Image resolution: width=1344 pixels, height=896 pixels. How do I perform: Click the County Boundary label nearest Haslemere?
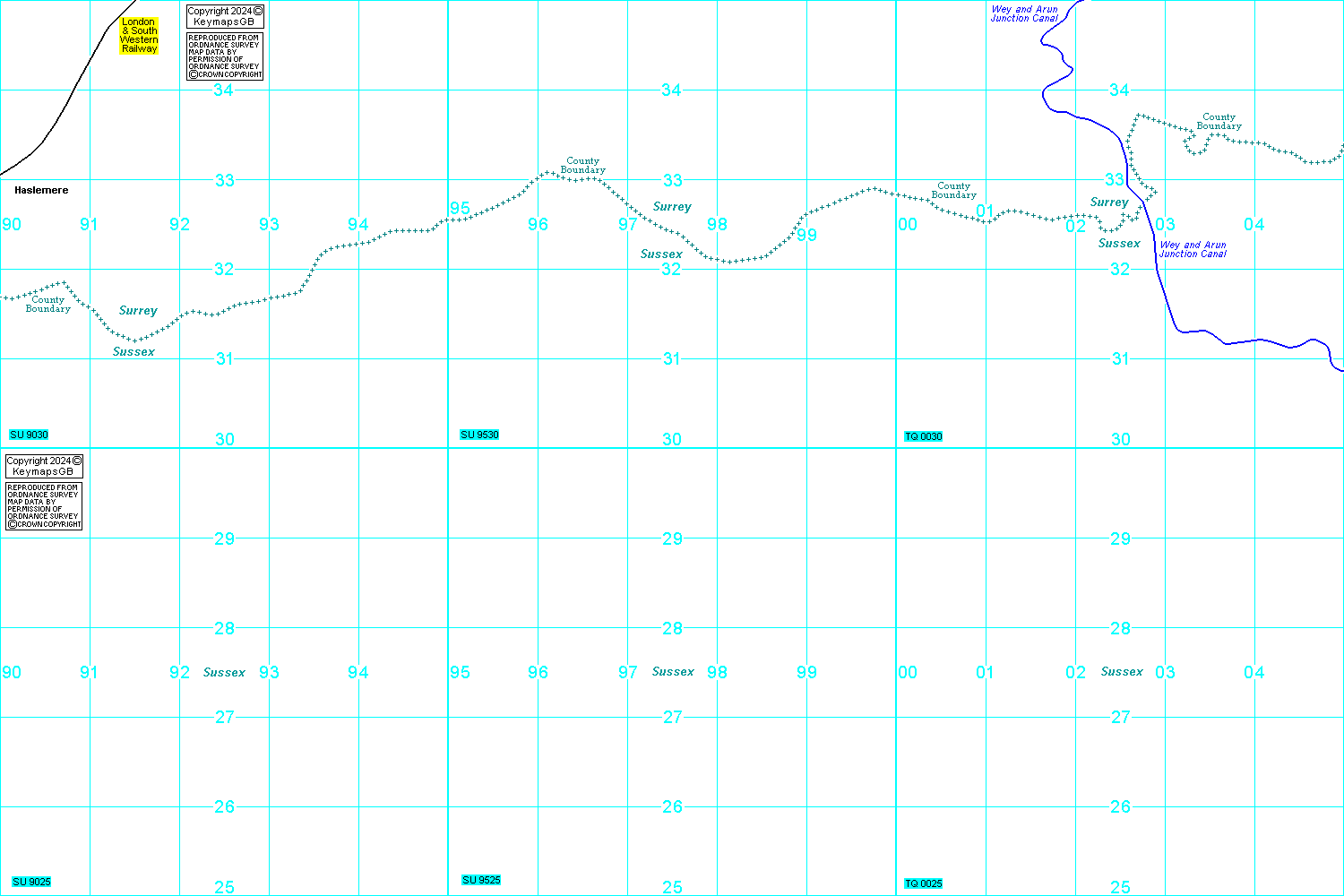[47, 305]
